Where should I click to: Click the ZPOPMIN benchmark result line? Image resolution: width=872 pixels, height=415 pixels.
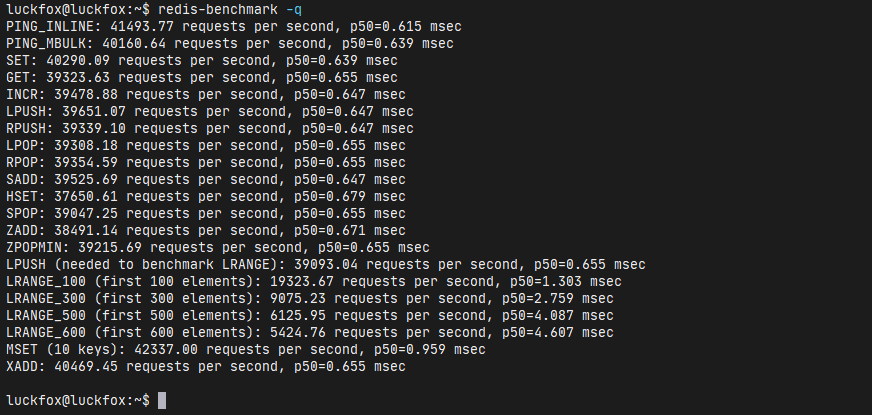218,248
